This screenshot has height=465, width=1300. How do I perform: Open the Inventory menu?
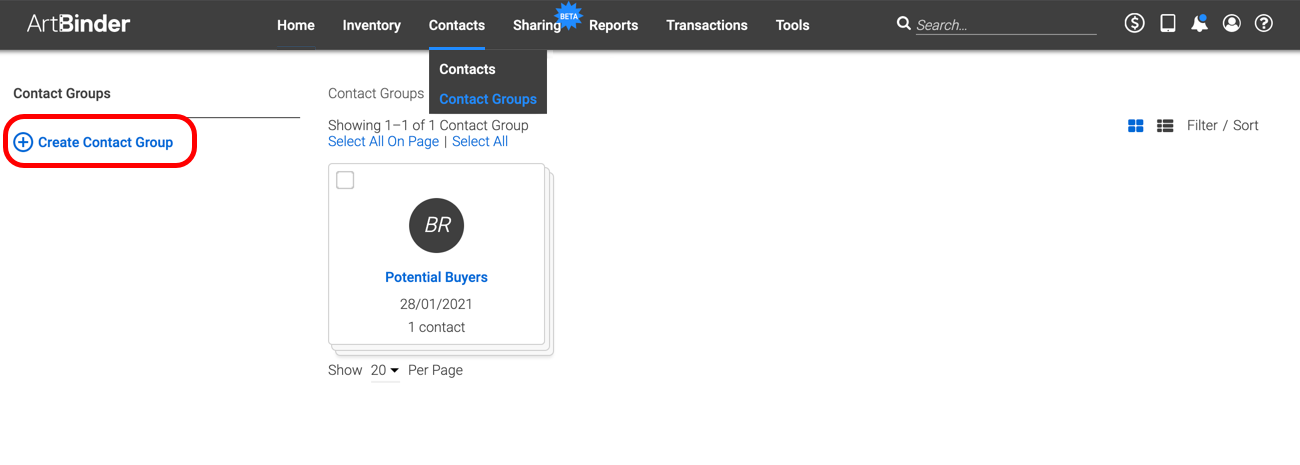tap(372, 25)
